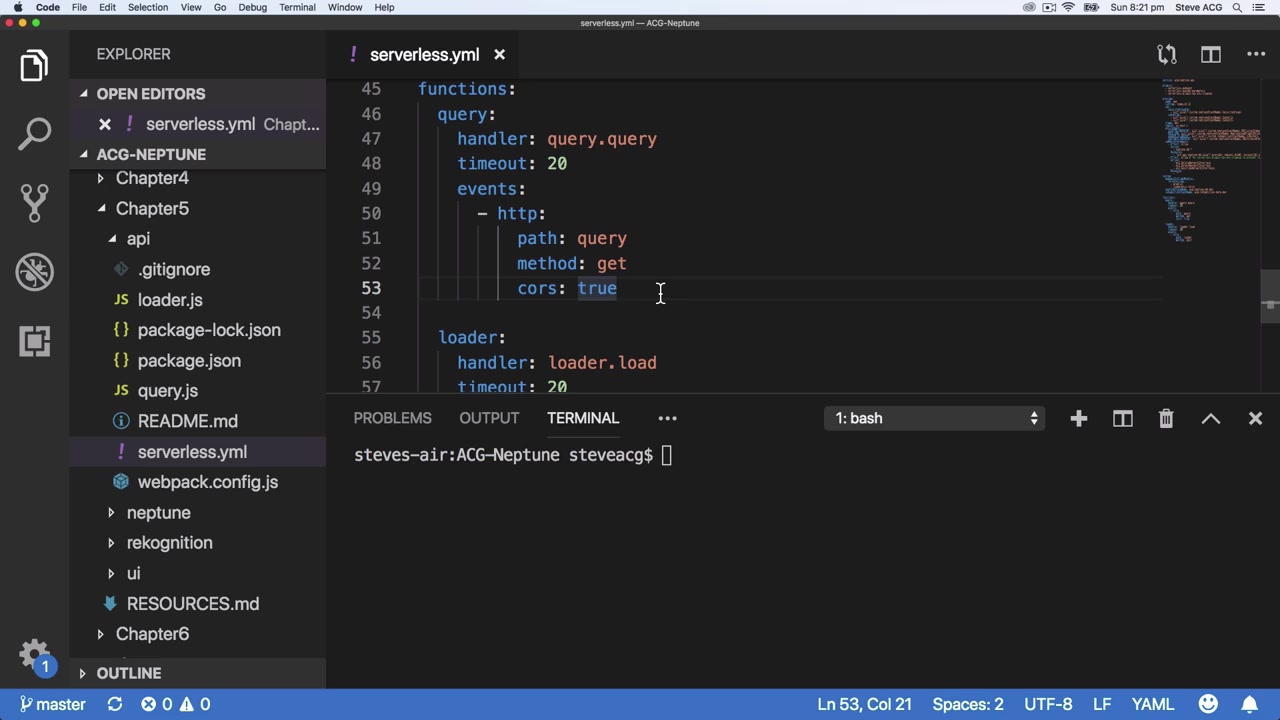Screen dimensions: 1280x720
Task: Split the terminal pane
Action: [x=1122, y=419]
